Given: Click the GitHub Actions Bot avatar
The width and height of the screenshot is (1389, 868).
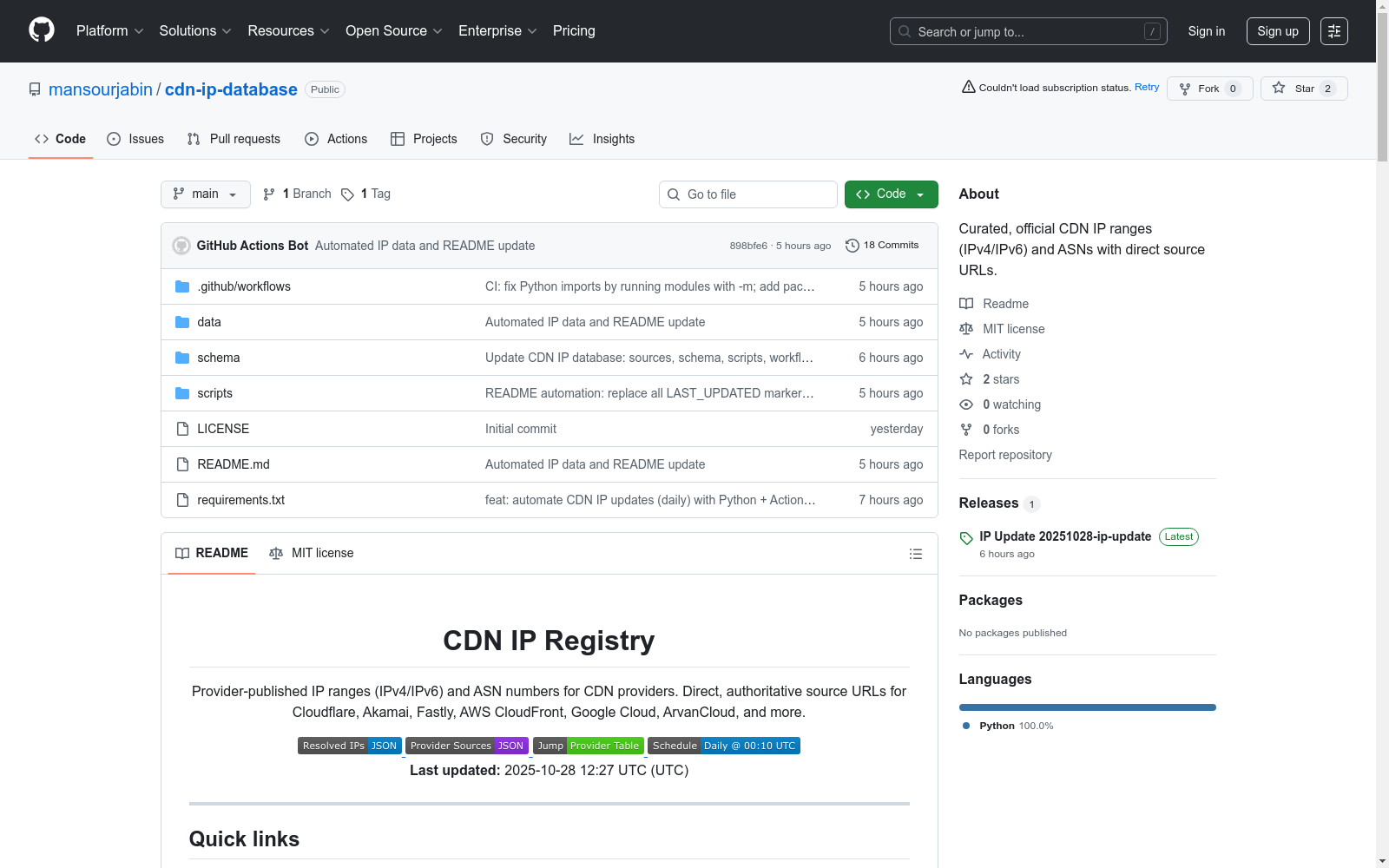Looking at the screenshot, I should point(181,246).
